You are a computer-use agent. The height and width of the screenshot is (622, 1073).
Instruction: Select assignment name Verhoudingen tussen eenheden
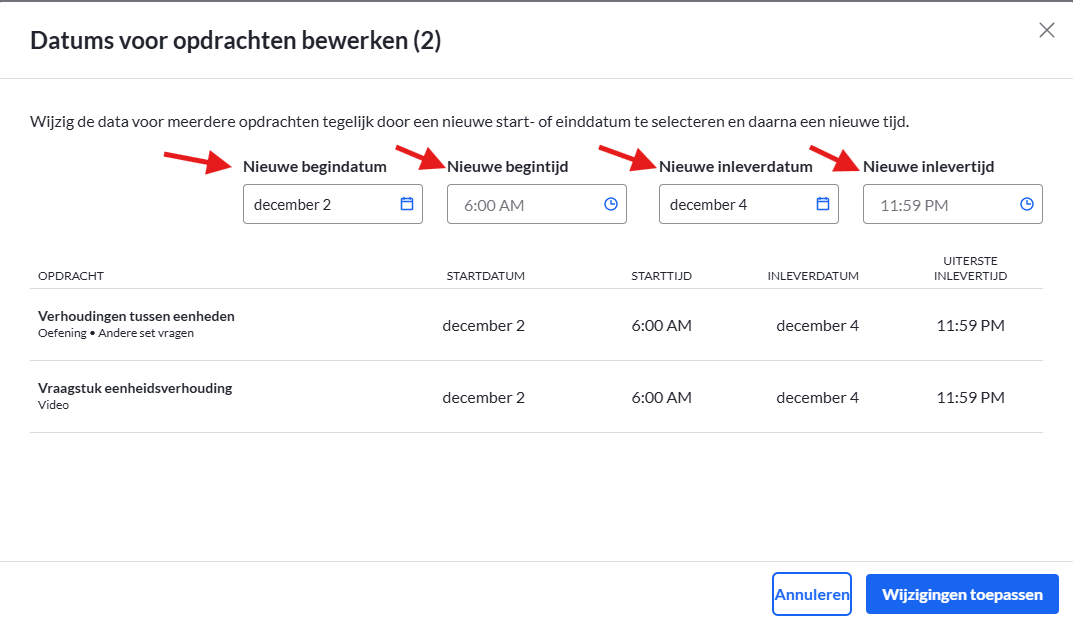136,316
